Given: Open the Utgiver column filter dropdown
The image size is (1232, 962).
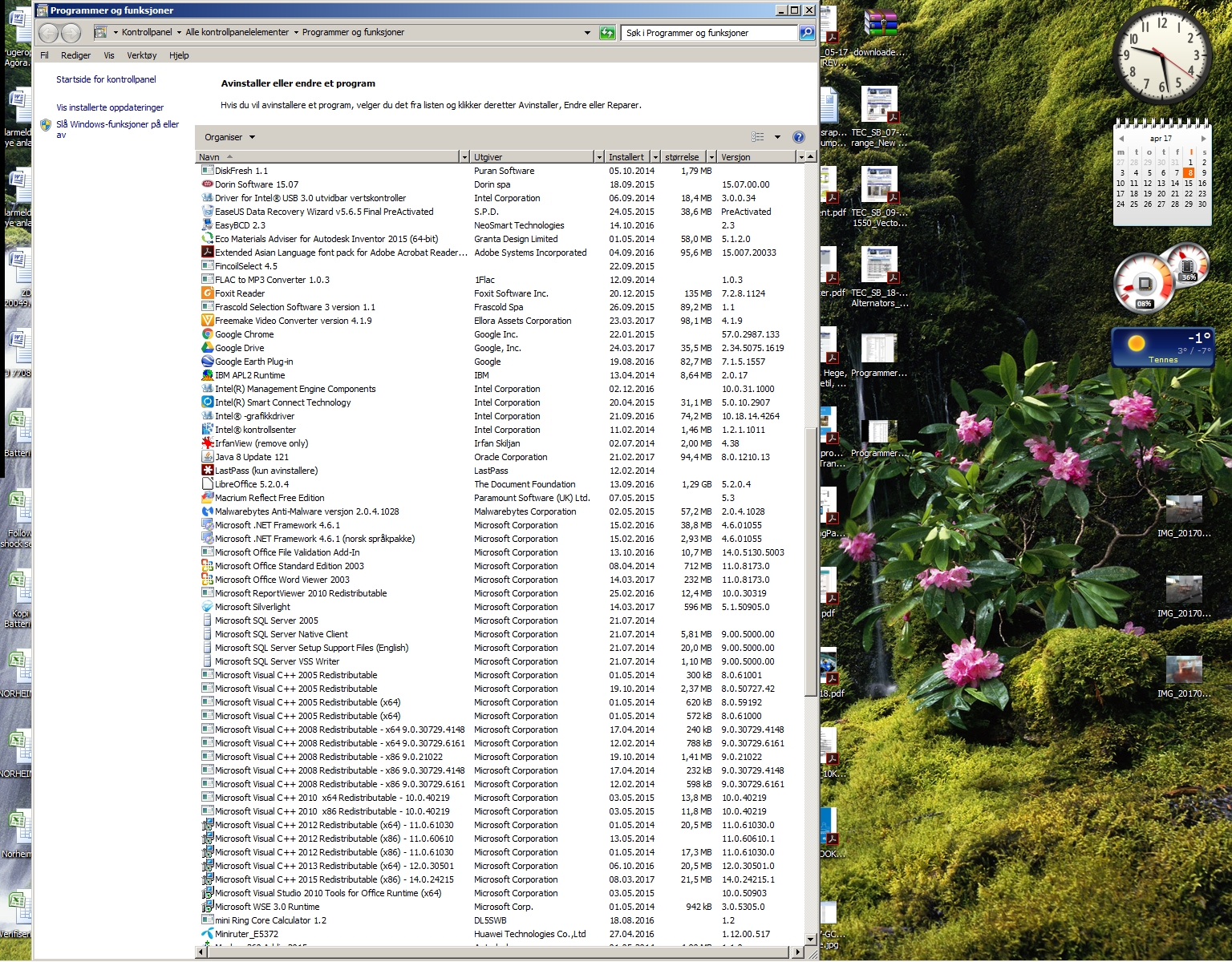Looking at the screenshot, I should 598,157.
